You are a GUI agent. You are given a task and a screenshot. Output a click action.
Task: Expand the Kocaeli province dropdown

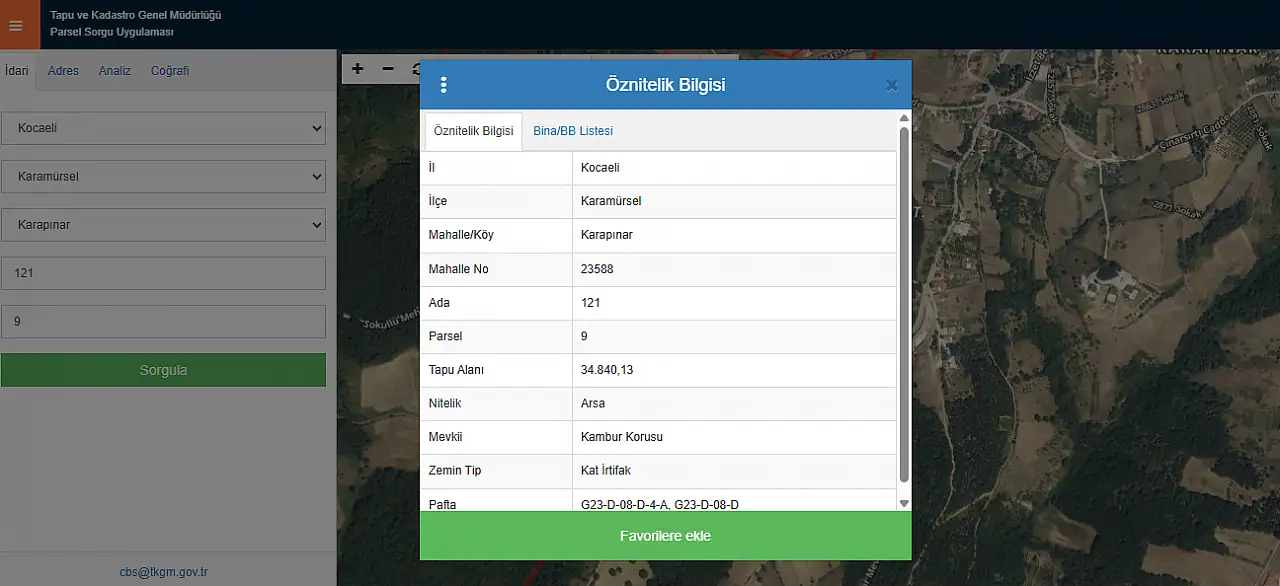point(163,128)
